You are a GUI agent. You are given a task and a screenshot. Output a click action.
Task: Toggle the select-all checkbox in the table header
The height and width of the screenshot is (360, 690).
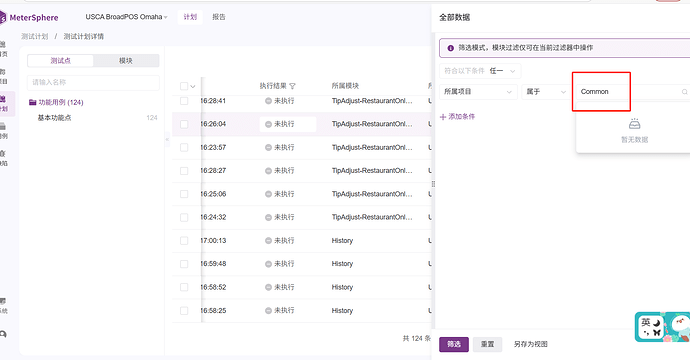(184, 86)
